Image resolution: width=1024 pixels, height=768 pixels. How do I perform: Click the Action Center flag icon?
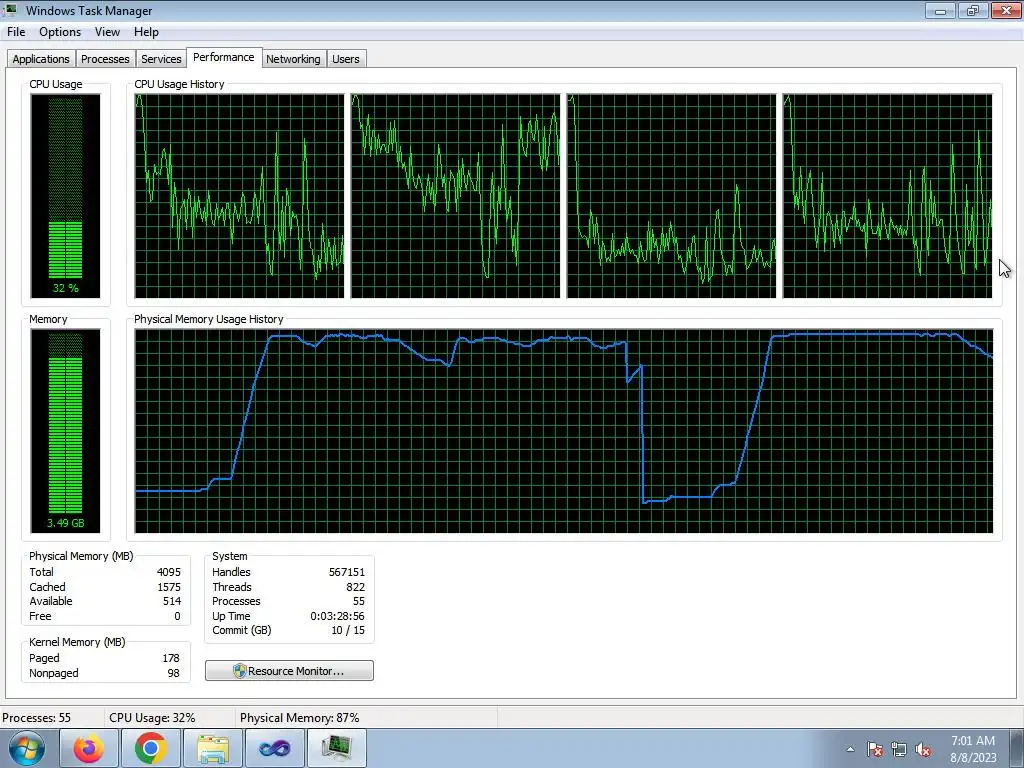click(x=875, y=749)
